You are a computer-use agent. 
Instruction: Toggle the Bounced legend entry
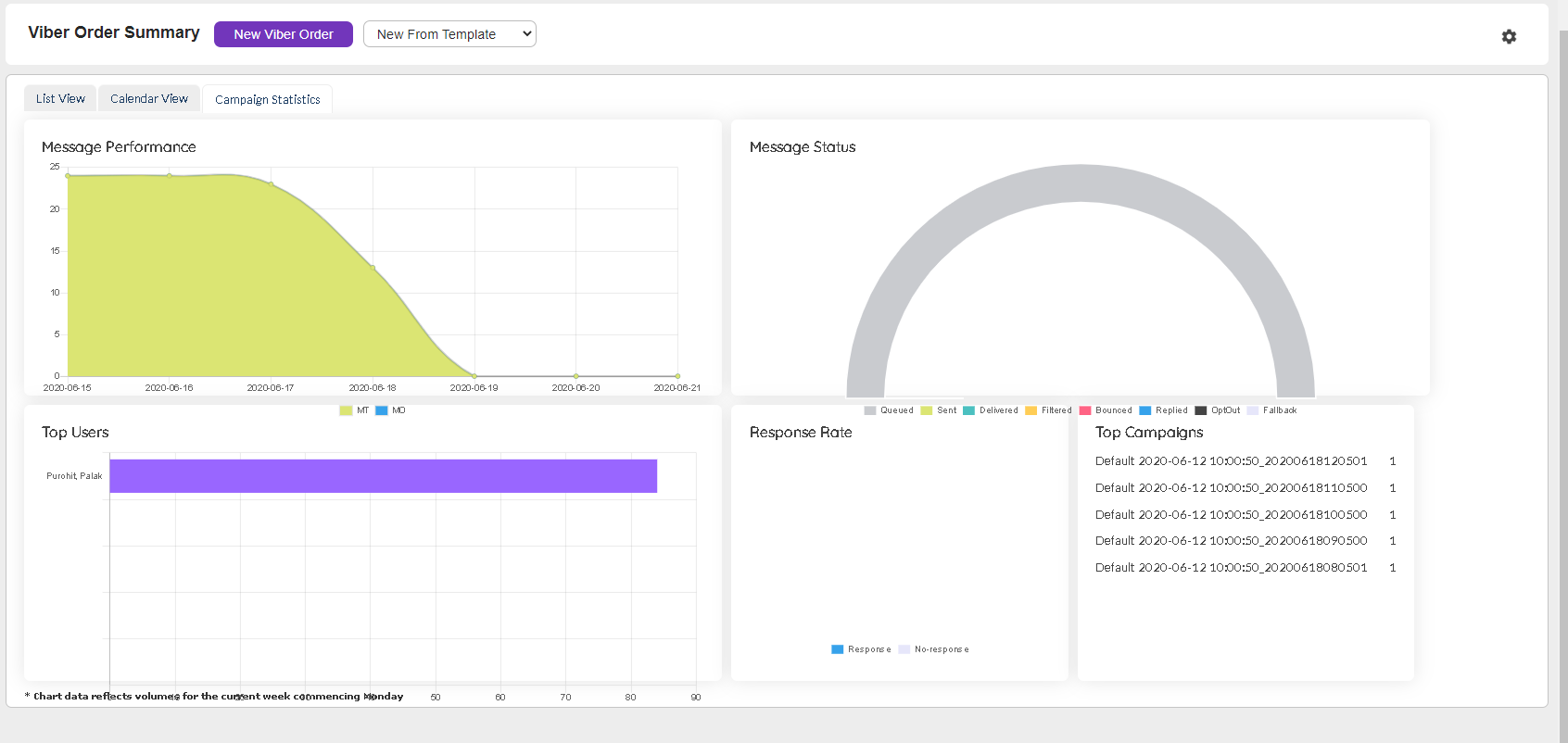(x=1085, y=410)
